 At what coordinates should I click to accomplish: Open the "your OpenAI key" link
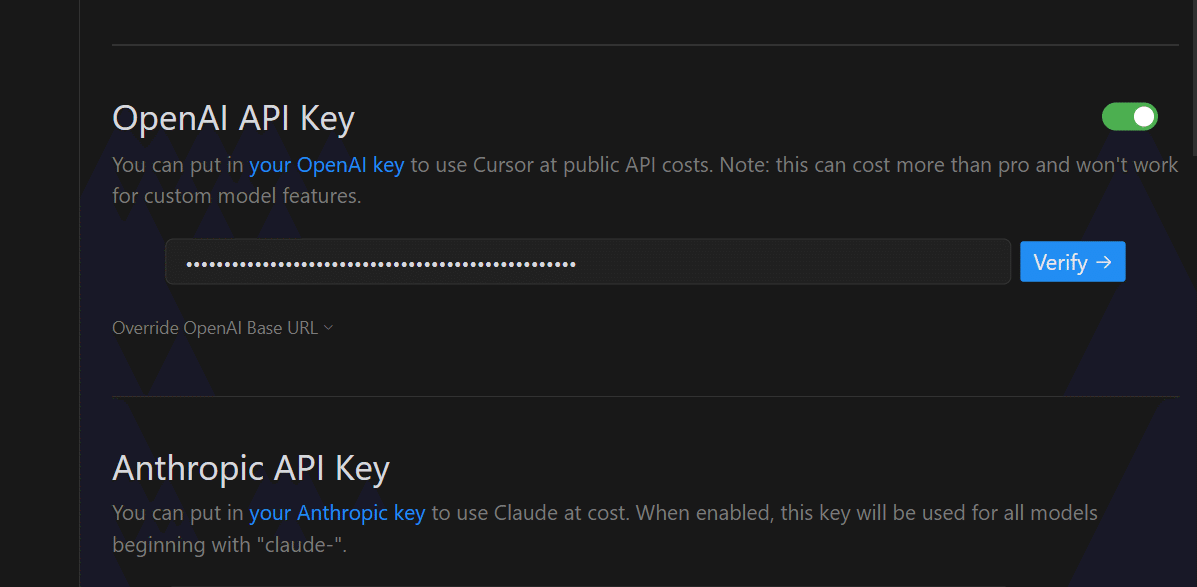(x=326, y=165)
